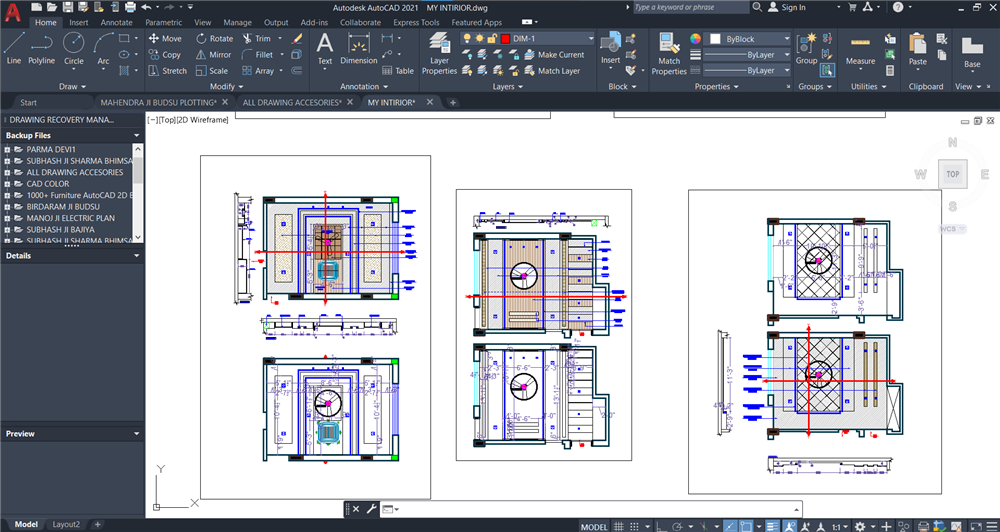Open the Annotate ribbon tab
The image size is (1000, 532).
click(116, 22)
